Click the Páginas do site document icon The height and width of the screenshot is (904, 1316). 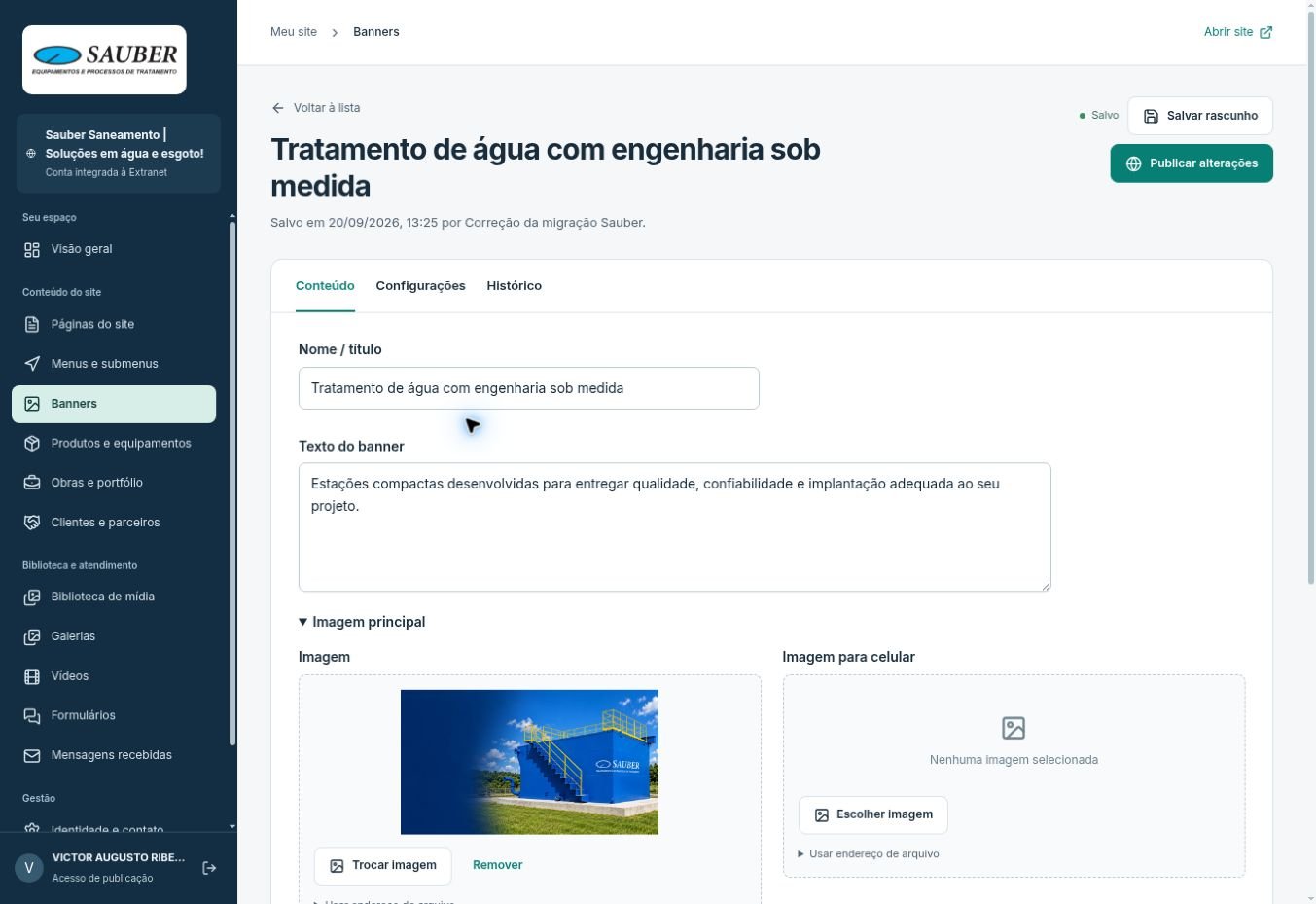32,325
